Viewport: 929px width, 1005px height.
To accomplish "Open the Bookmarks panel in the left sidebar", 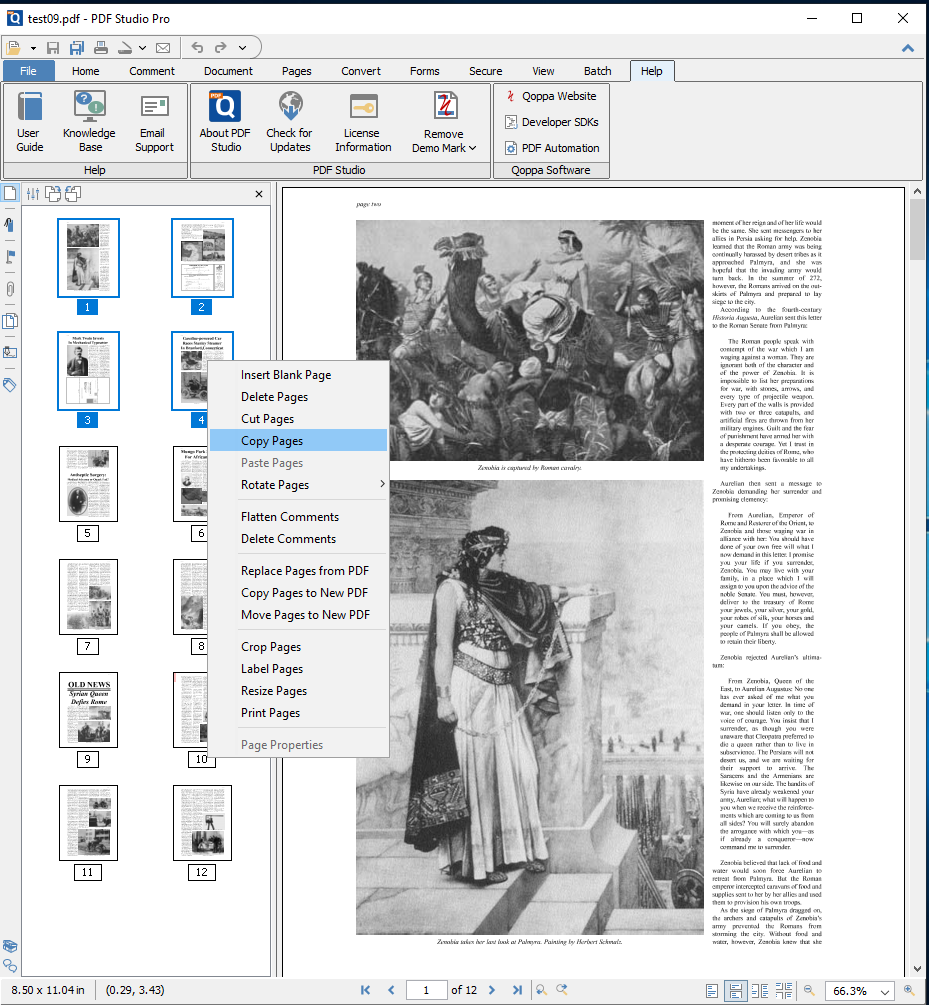I will 9,224.
